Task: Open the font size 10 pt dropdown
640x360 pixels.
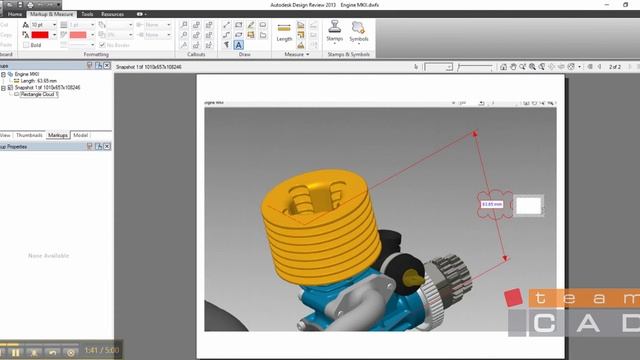Action: coord(54,25)
